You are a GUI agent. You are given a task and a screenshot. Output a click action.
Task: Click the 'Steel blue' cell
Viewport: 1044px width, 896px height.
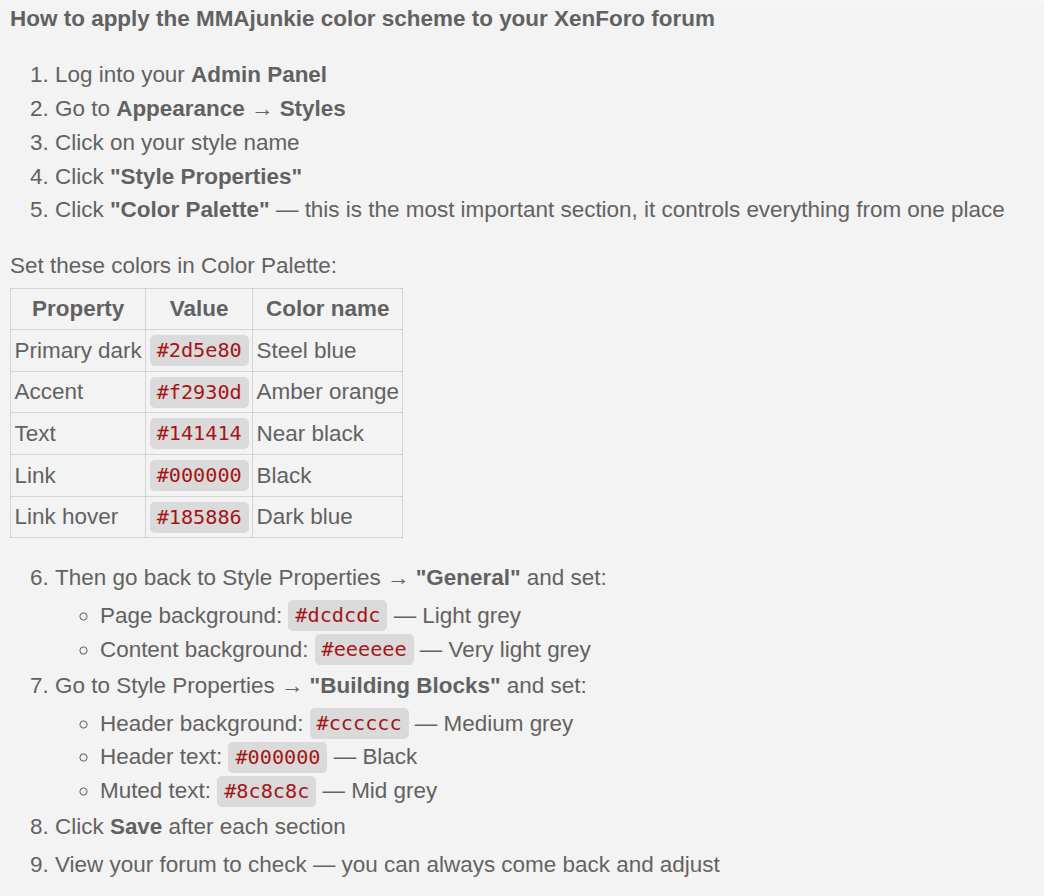328,351
